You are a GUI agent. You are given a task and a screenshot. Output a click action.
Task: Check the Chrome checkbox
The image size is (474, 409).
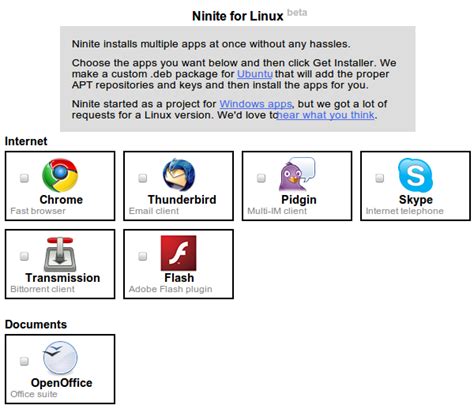24,178
